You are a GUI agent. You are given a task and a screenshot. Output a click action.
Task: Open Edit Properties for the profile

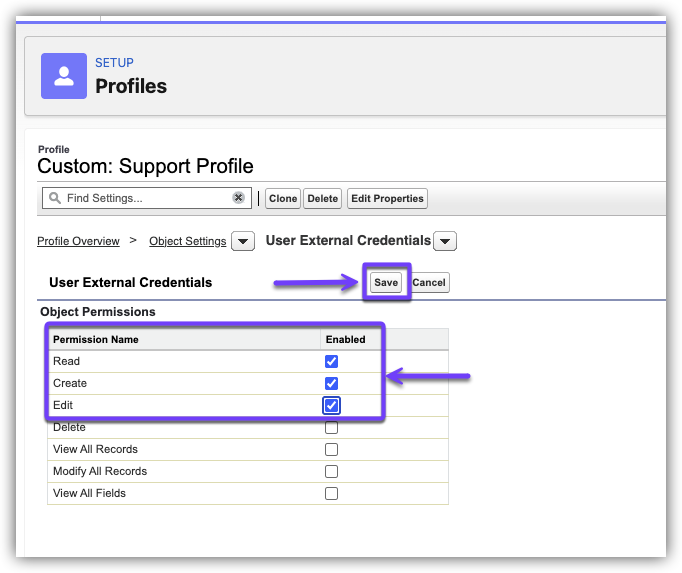coord(387,199)
